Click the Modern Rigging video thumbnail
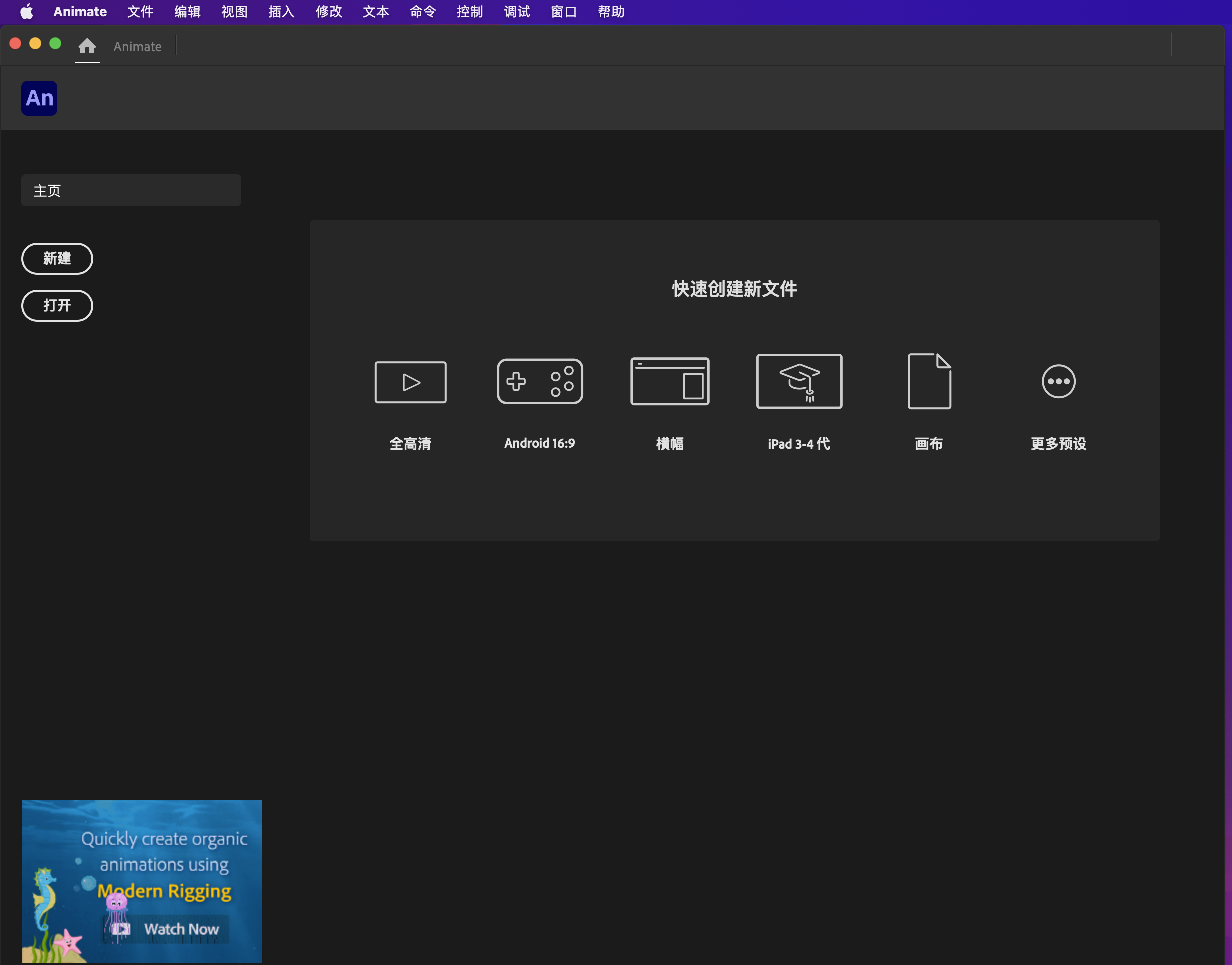Image resolution: width=1232 pixels, height=965 pixels. point(142,880)
